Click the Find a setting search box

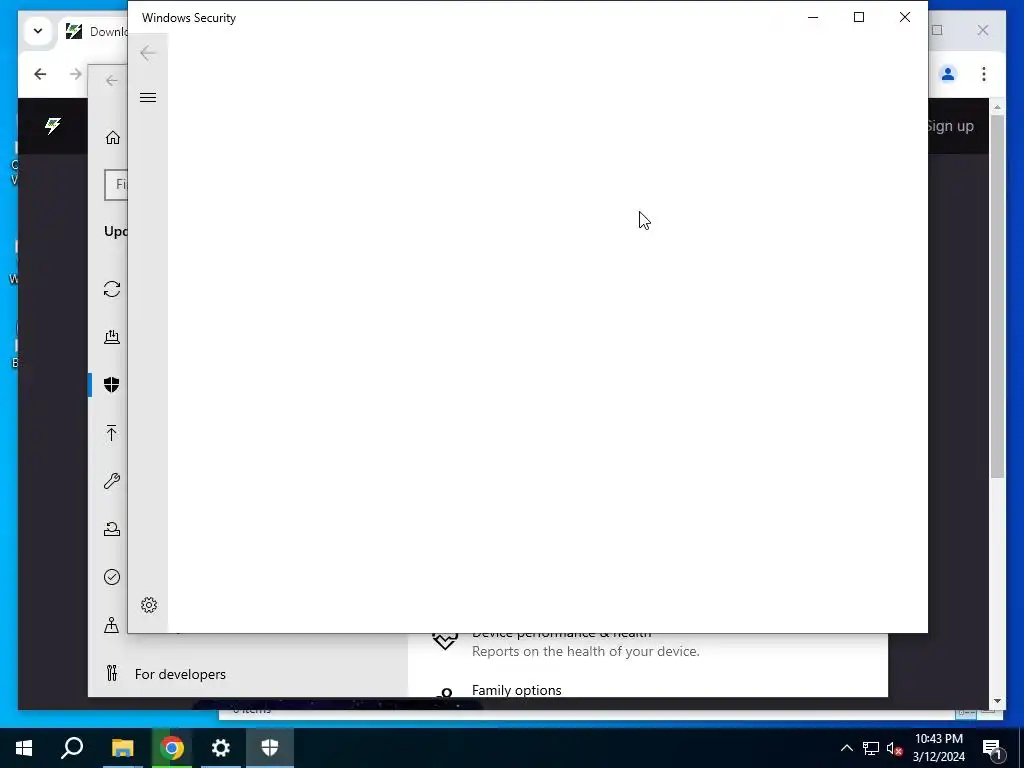(116, 185)
